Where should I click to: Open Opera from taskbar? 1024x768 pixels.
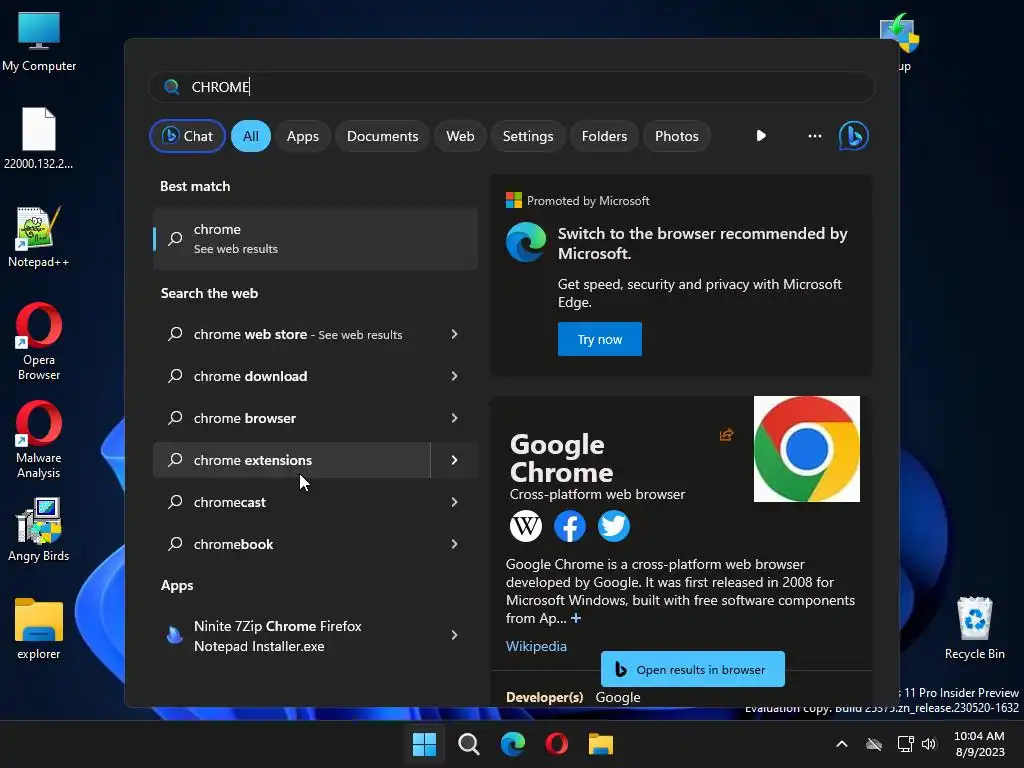point(556,744)
